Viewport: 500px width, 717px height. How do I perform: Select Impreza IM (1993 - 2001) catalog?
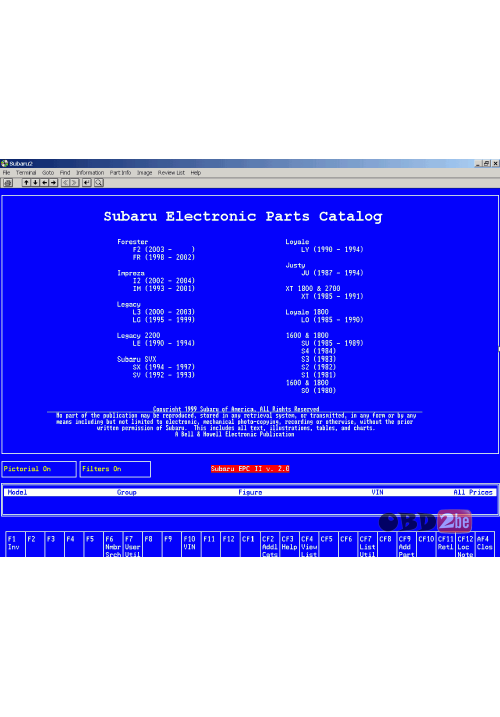point(164,289)
